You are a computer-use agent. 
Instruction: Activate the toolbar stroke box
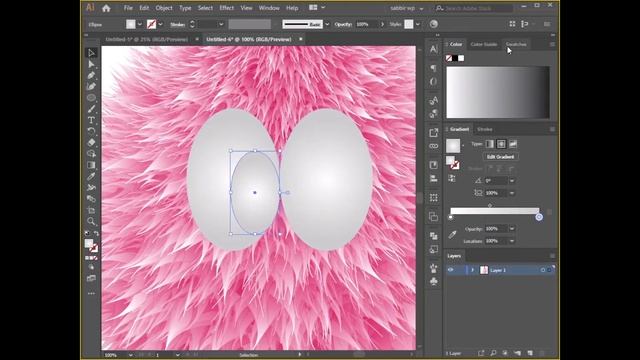pyautogui.click(x=94, y=248)
